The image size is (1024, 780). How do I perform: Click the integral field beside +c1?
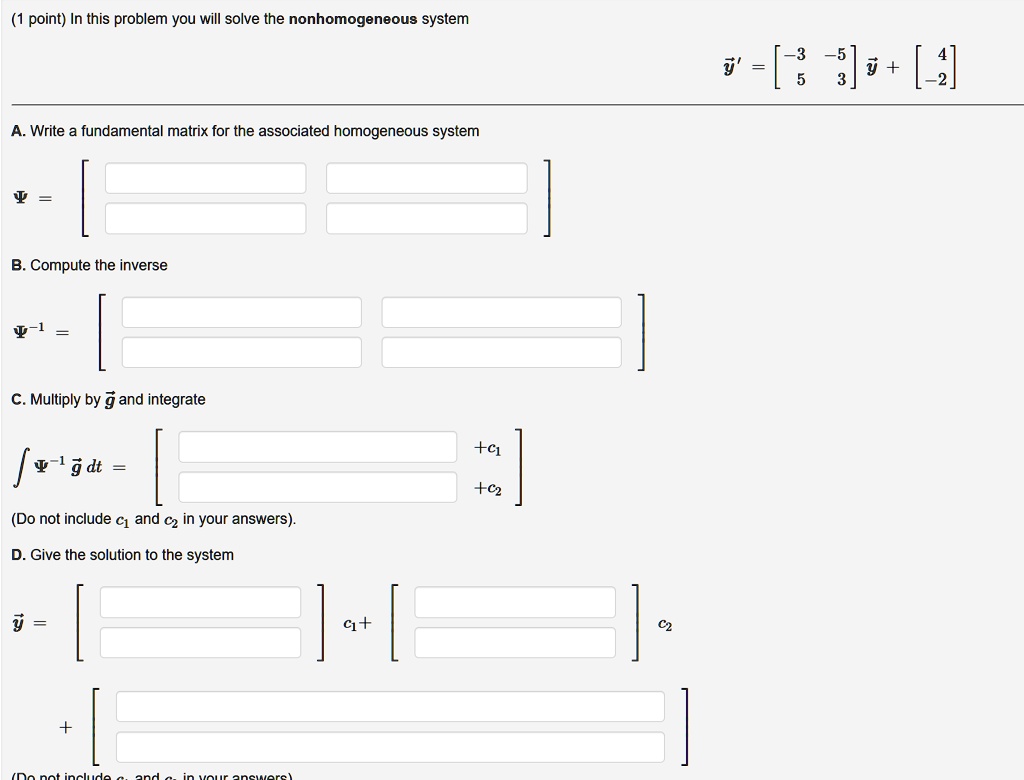317,447
